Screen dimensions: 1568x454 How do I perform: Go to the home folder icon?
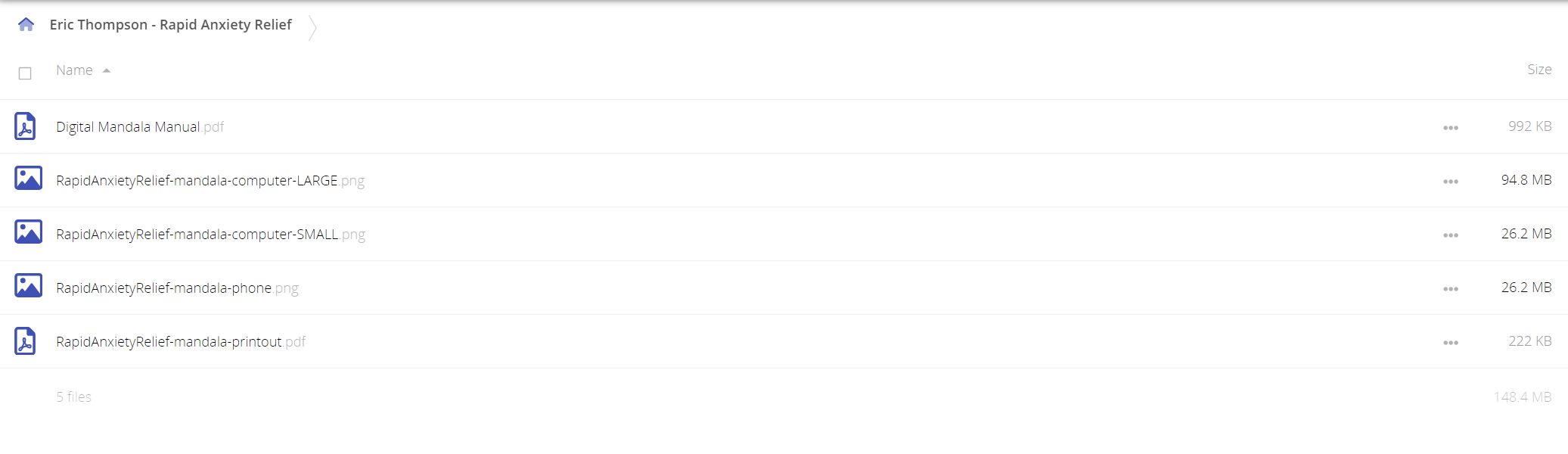coord(26,25)
